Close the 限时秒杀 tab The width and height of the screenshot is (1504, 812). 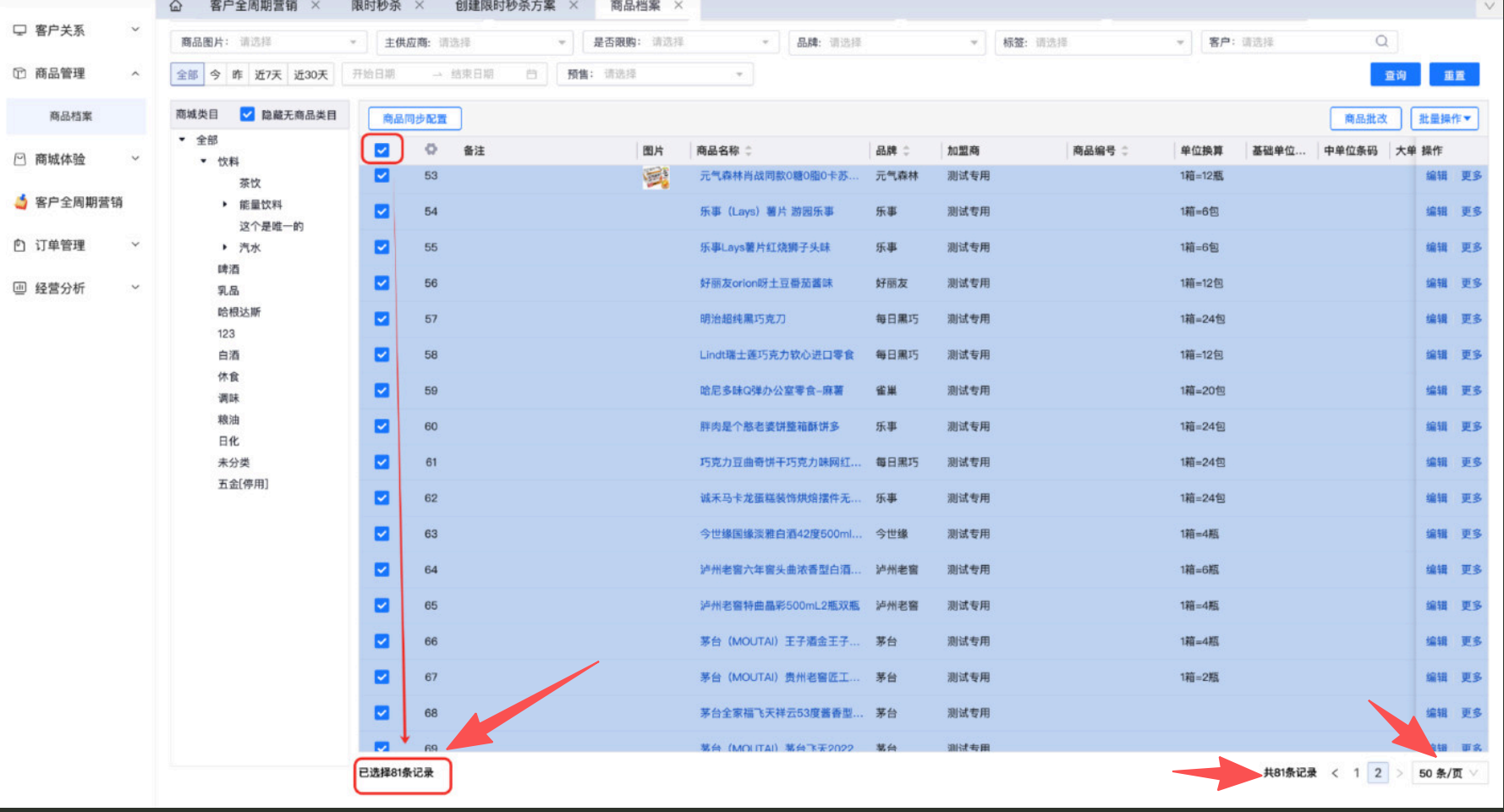point(419,6)
